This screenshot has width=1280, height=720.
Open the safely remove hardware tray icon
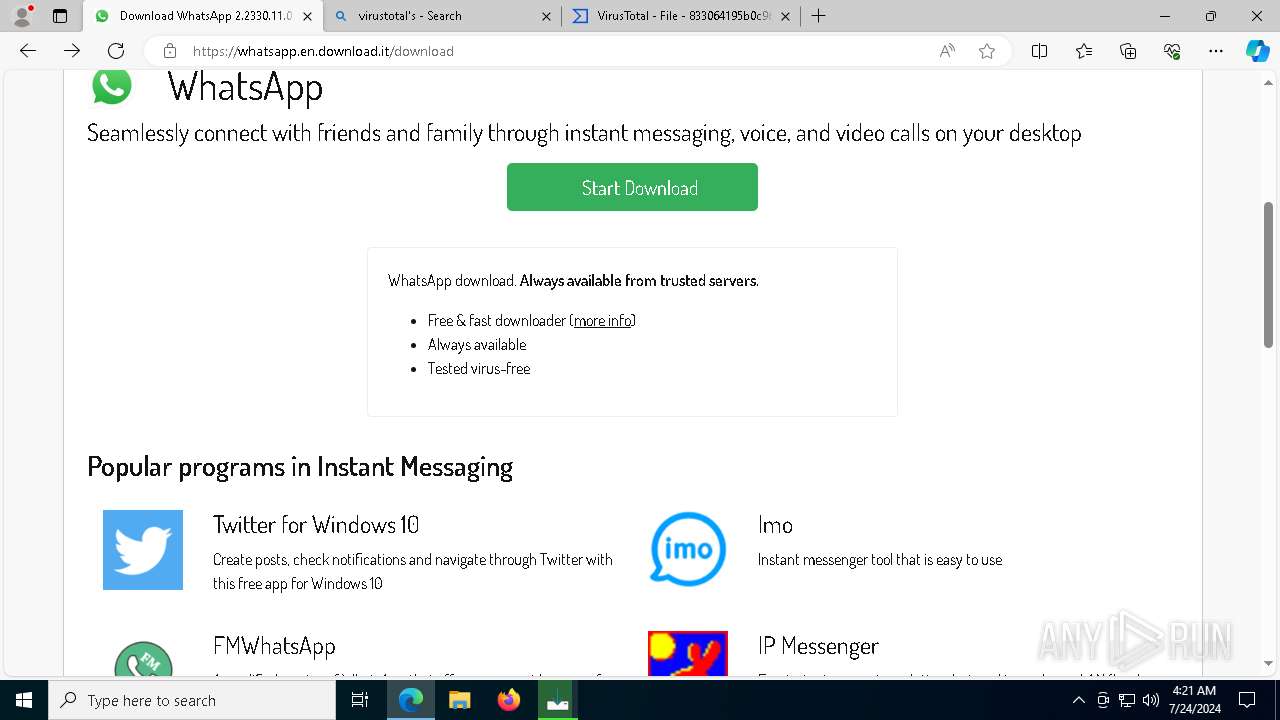[1103, 700]
